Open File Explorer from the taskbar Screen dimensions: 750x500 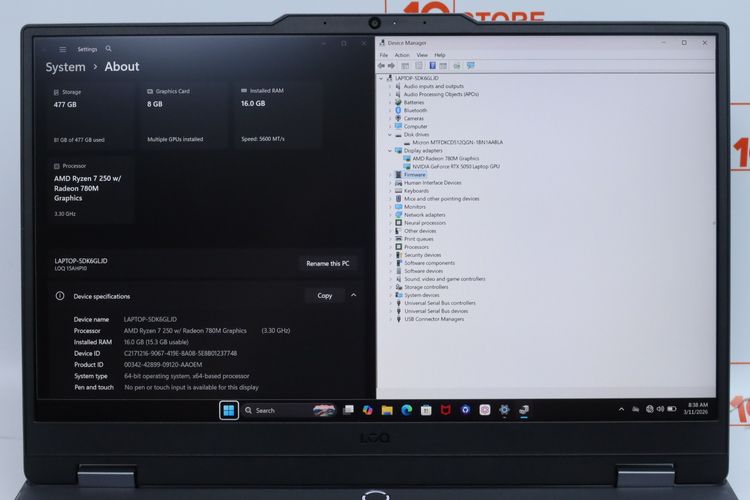(x=387, y=410)
